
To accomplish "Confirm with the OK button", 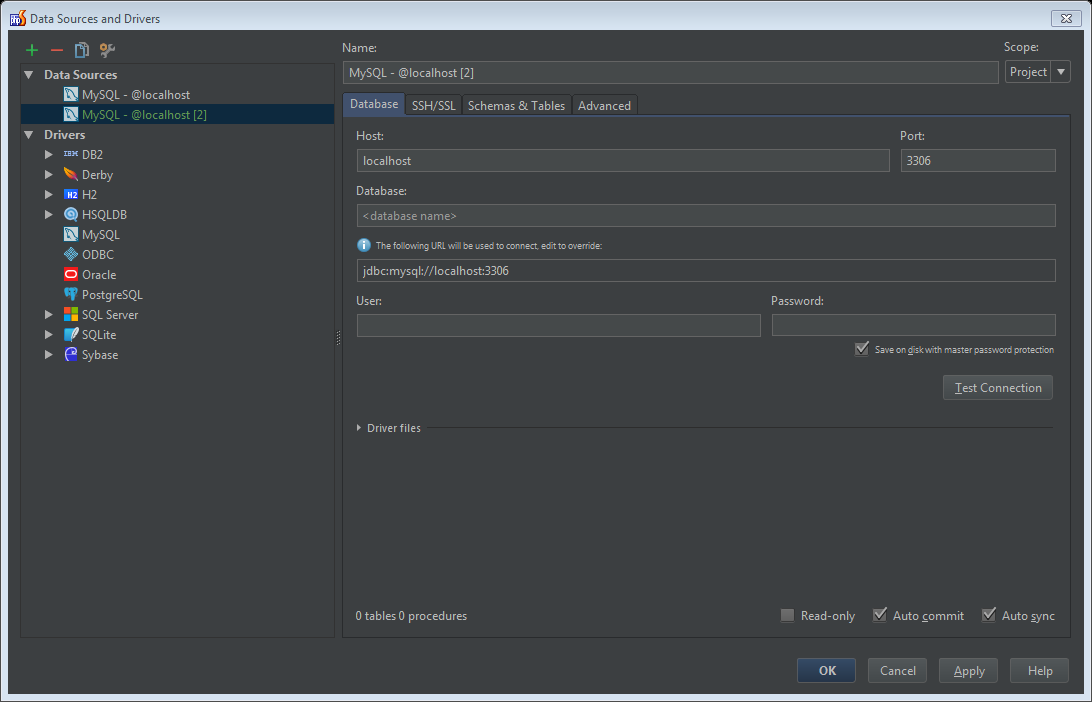I will click(x=827, y=671).
